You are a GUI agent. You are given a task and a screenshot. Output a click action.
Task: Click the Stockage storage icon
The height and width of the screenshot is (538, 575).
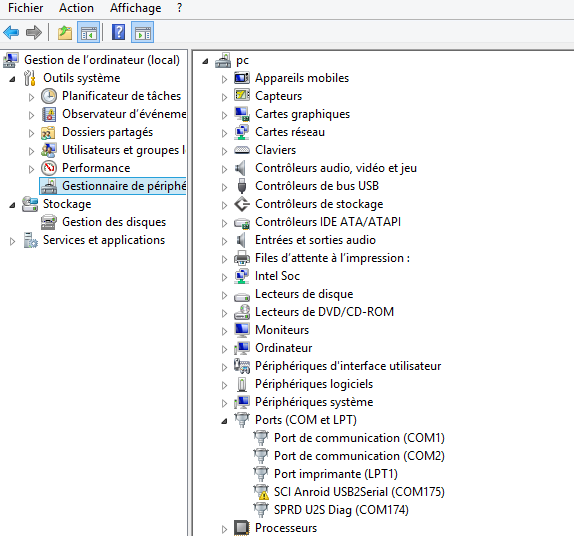30,204
